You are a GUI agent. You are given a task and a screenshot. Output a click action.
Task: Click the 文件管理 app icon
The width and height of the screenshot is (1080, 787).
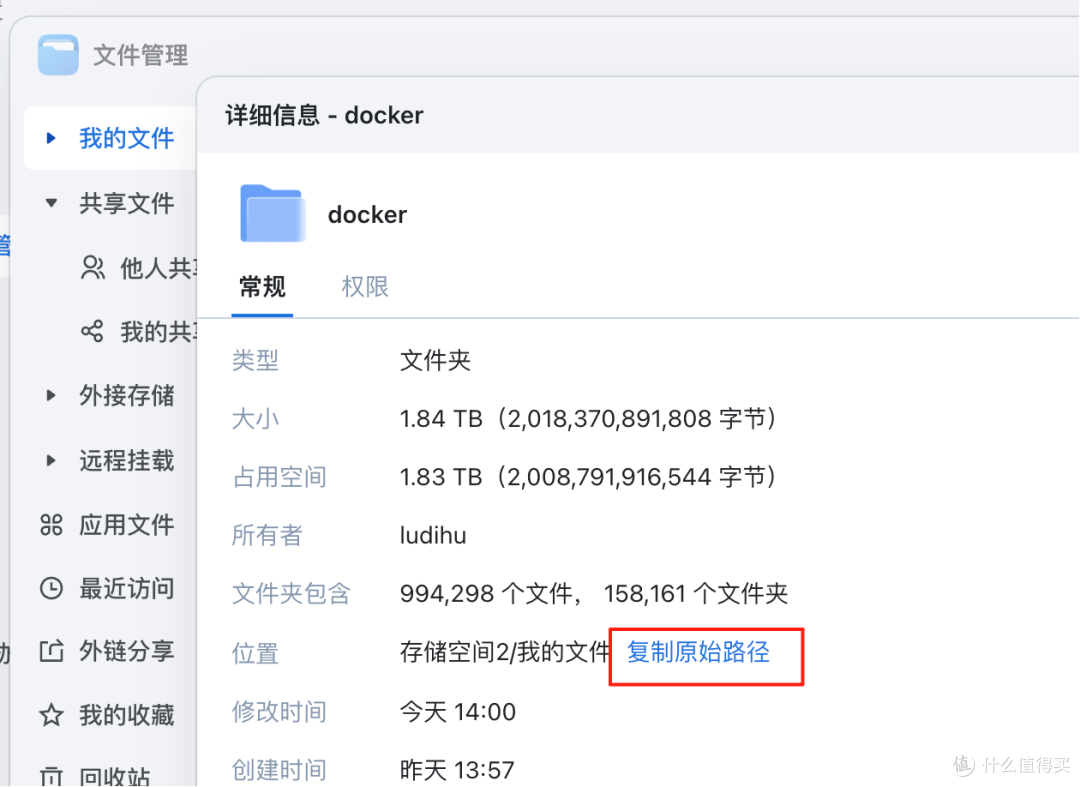(57, 55)
